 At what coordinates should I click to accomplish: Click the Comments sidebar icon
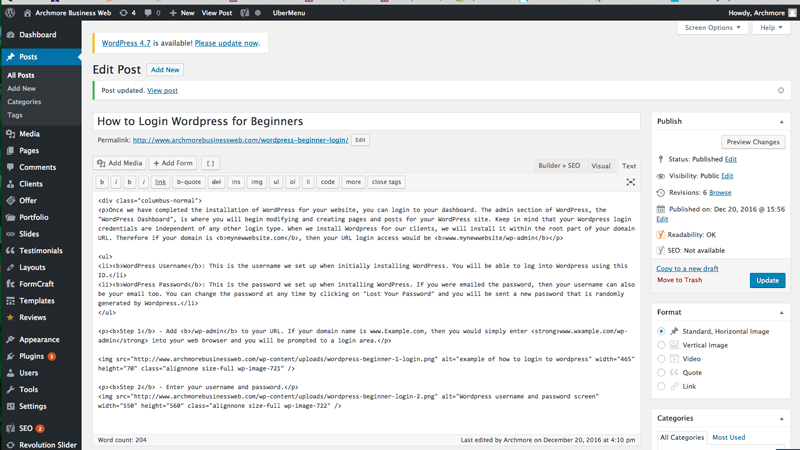[10, 167]
